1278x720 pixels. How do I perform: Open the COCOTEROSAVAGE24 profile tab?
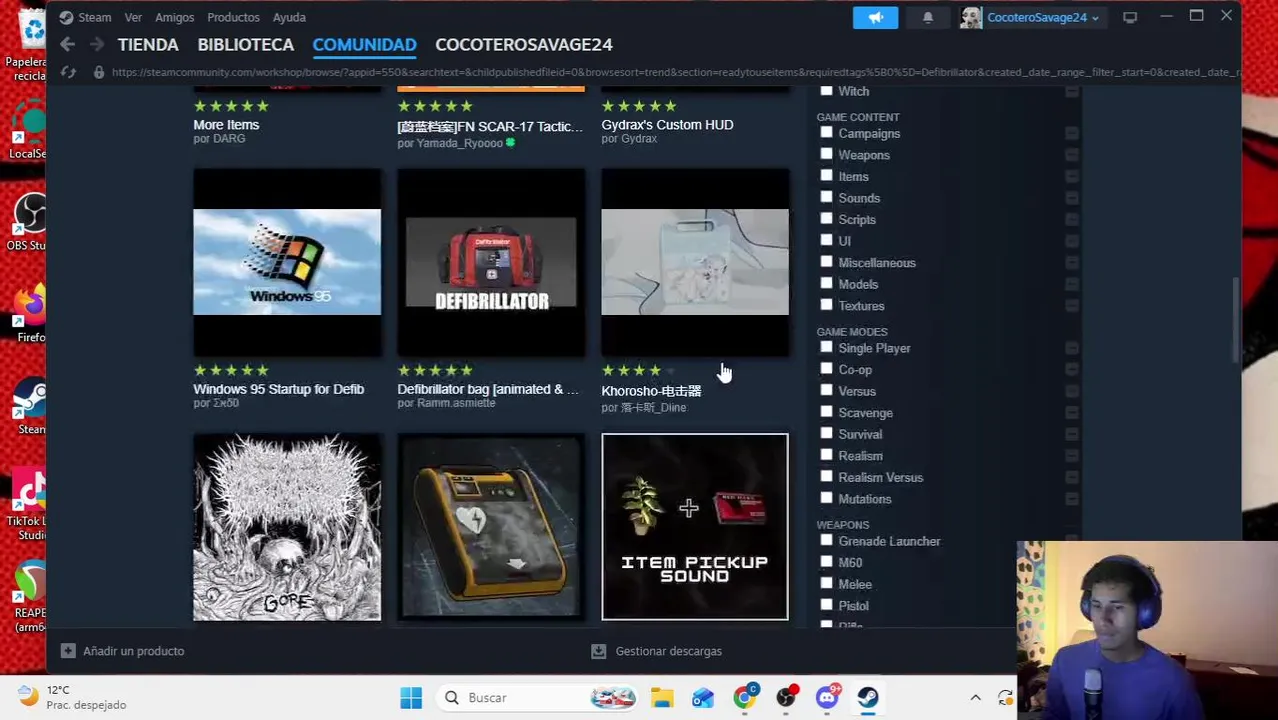523,45
